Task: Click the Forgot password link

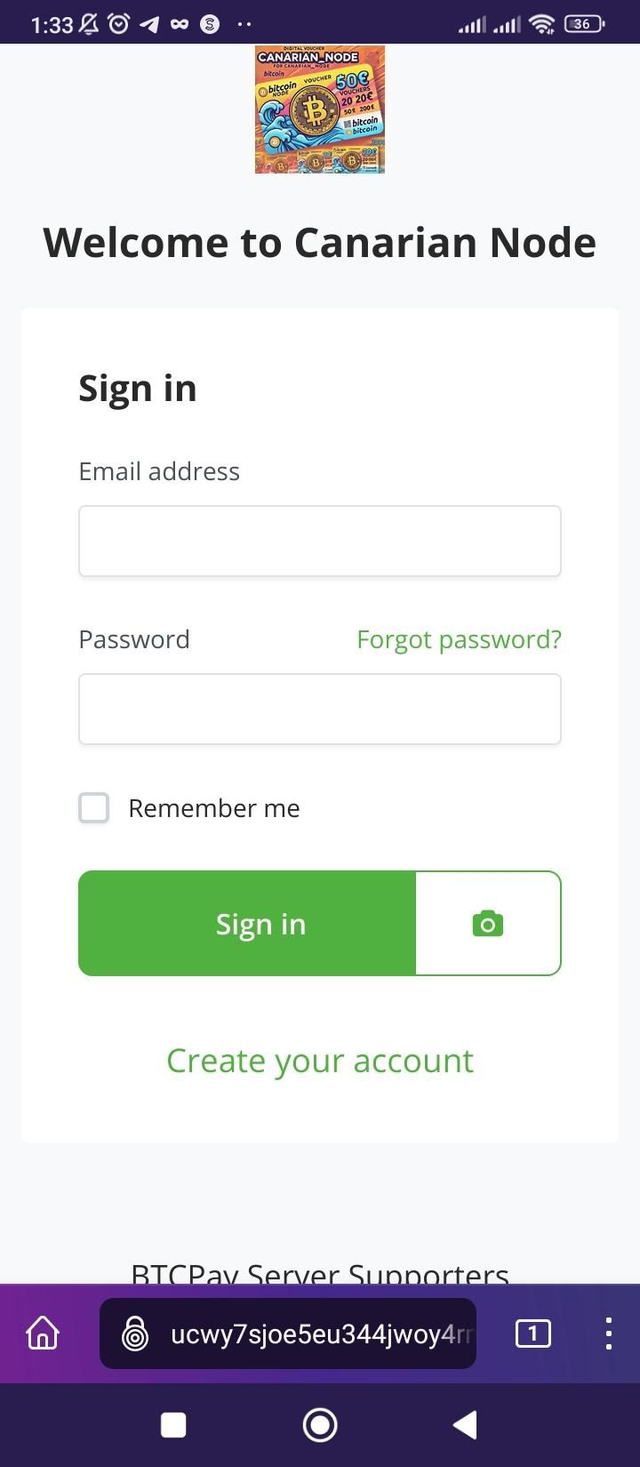Action: tap(458, 639)
